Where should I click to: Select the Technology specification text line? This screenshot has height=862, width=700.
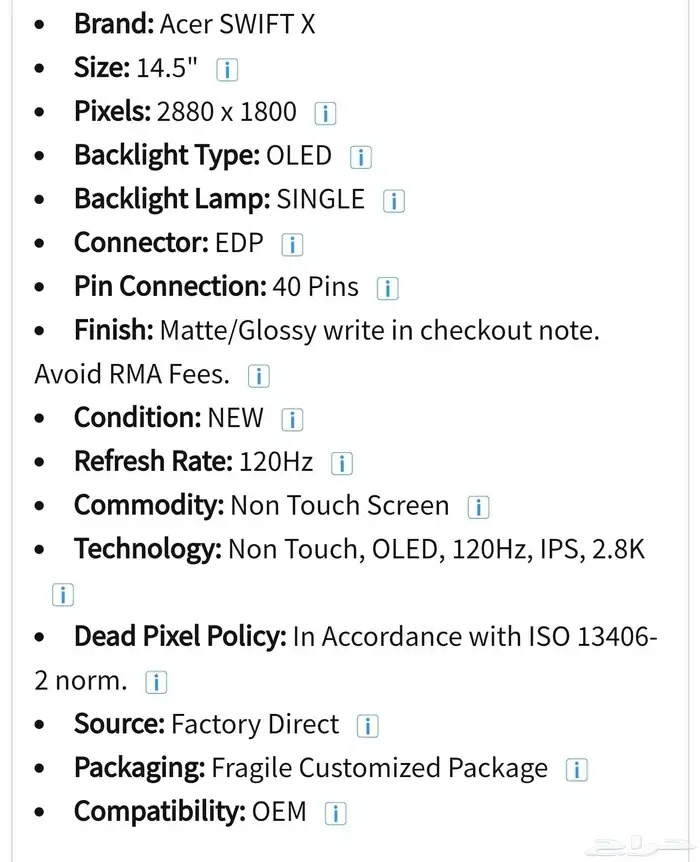coord(360,549)
